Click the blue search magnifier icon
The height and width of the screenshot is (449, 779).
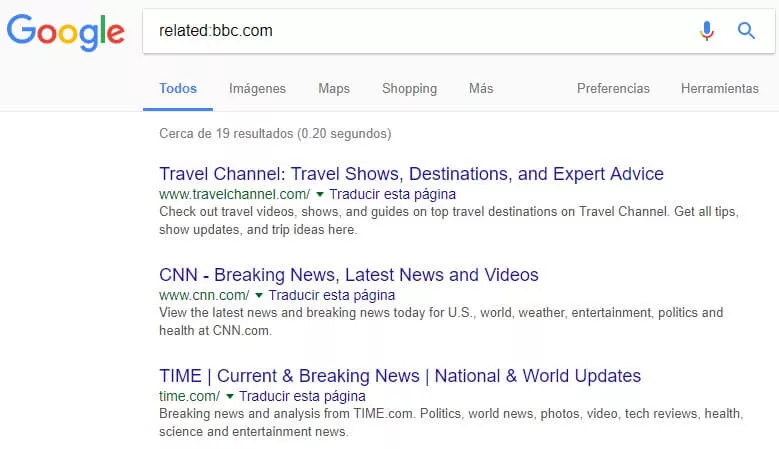coord(746,31)
